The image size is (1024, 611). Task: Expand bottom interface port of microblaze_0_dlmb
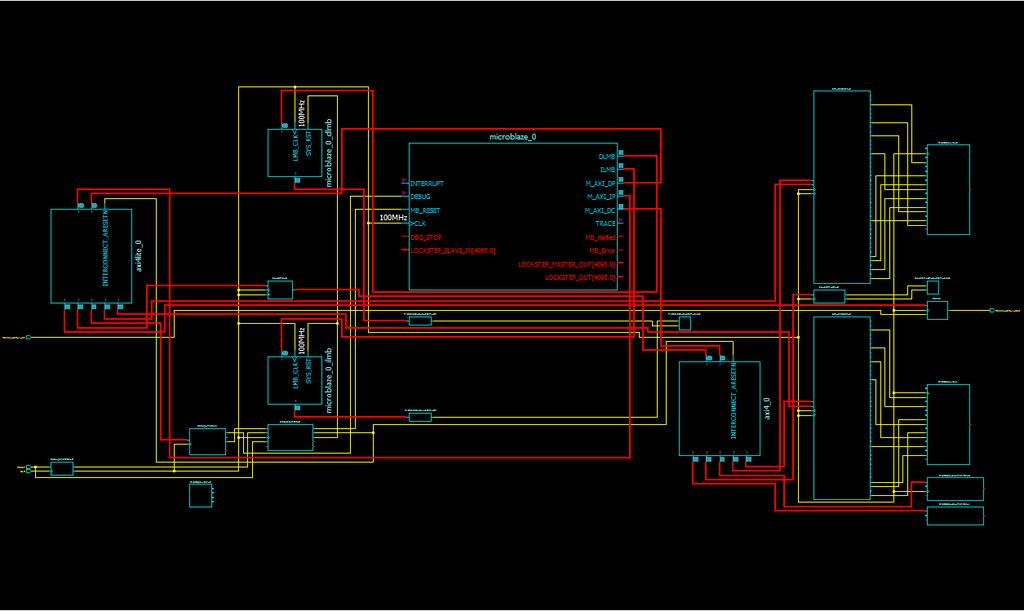click(x=297, y=180)
